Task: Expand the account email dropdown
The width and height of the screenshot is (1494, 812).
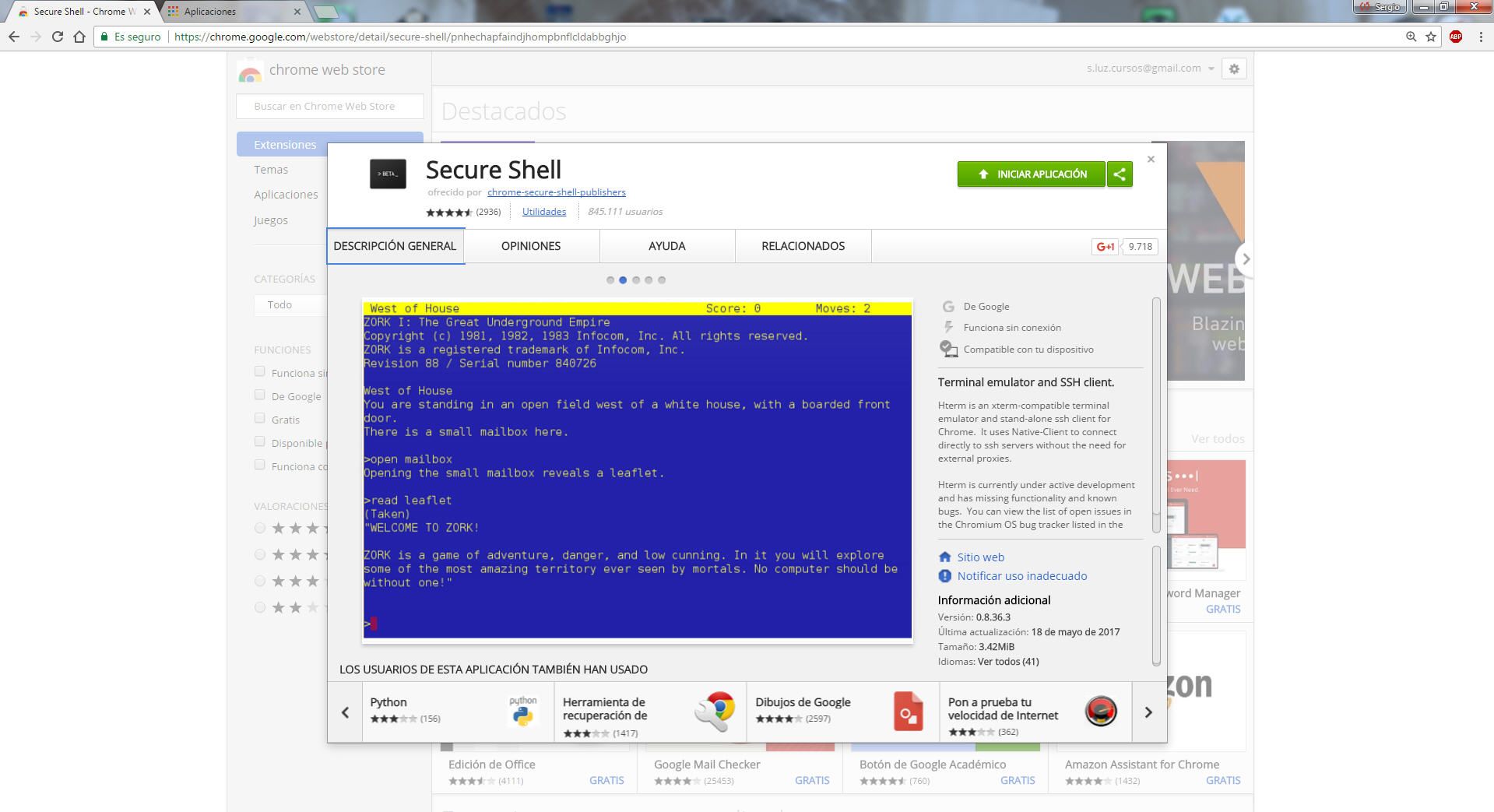Action: click(1211, 69)
